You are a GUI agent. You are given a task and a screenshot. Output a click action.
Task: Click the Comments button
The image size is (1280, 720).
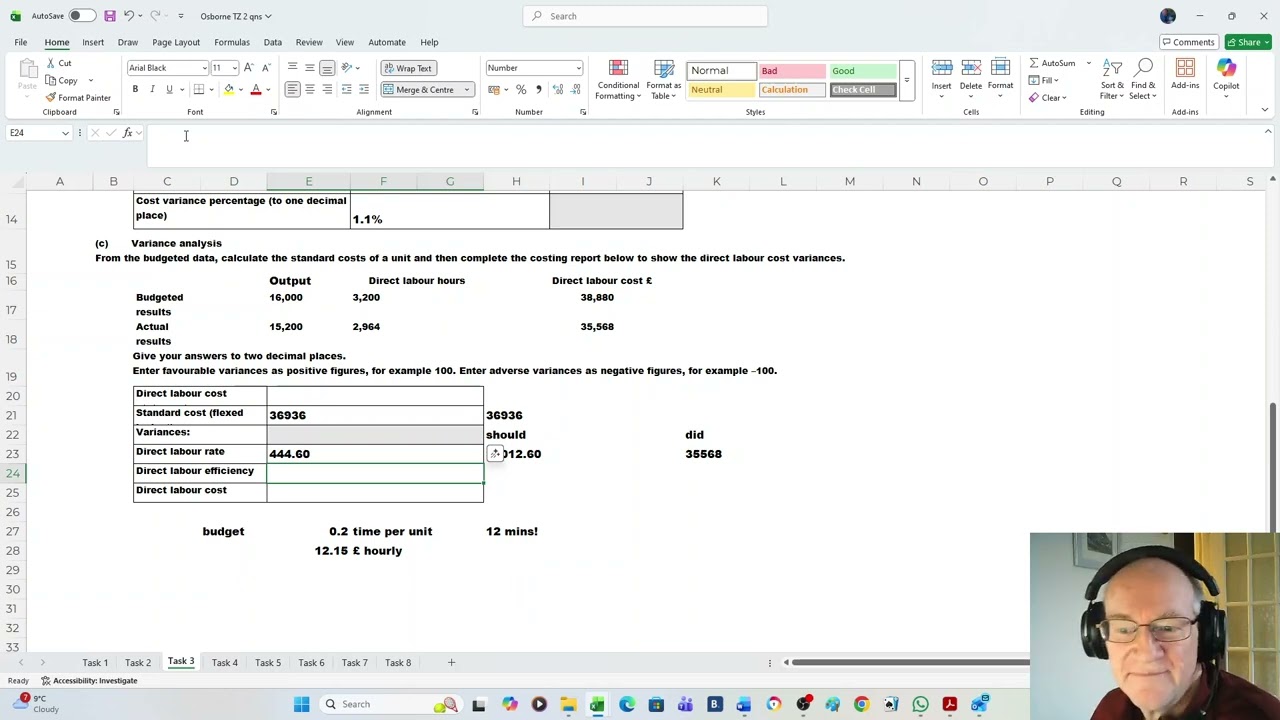click(x=1188, y=42)
